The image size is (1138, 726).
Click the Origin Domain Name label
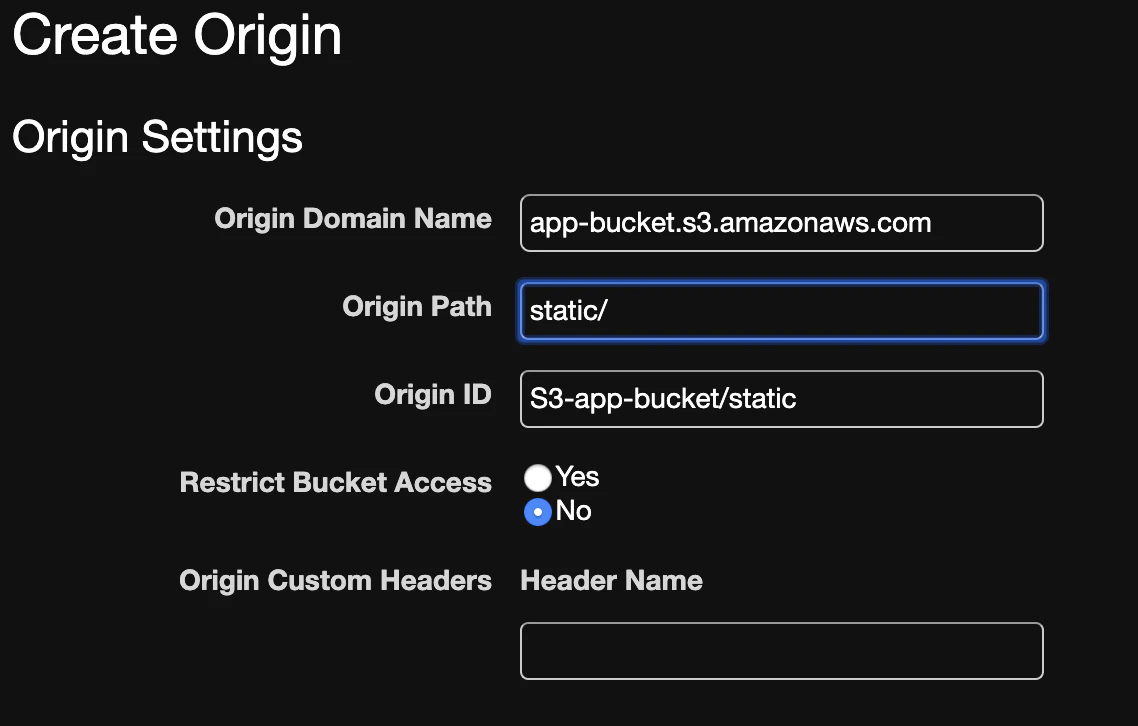353,219
